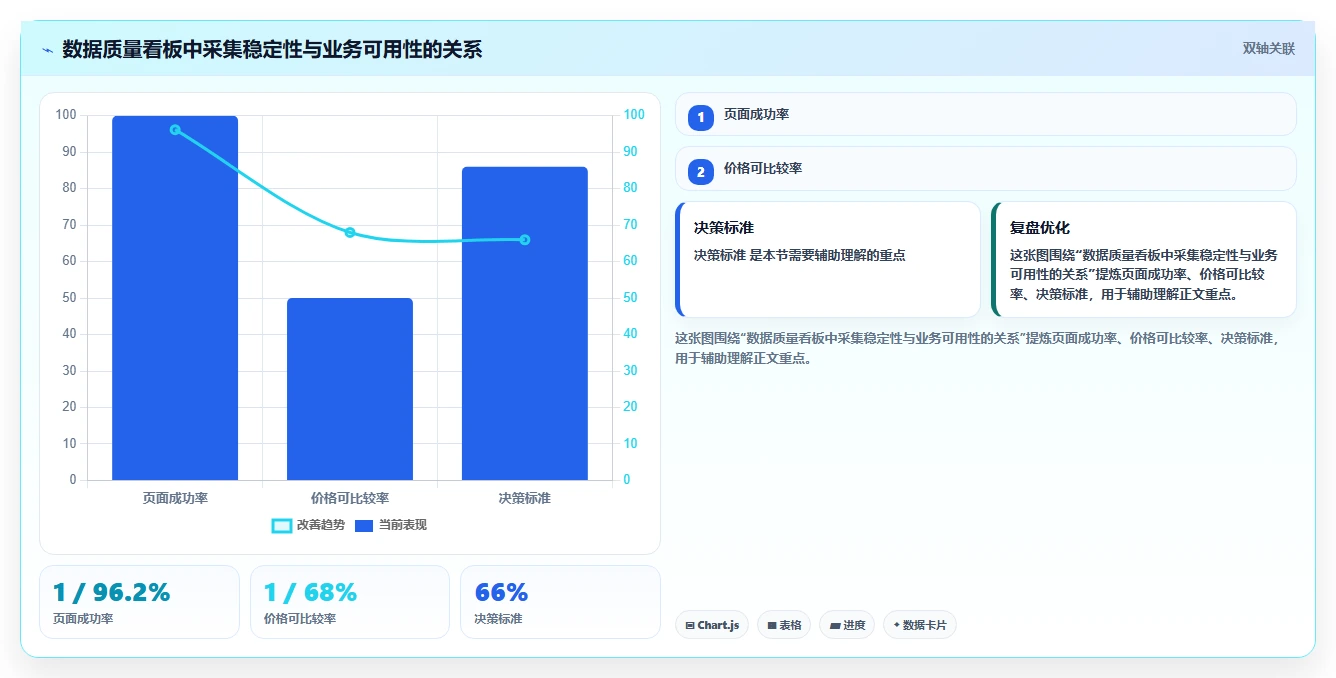Image resolution: width=1336 pixels, height=678 pixels.
Task: Click the 决策标准 card heading
Action: 724,228
